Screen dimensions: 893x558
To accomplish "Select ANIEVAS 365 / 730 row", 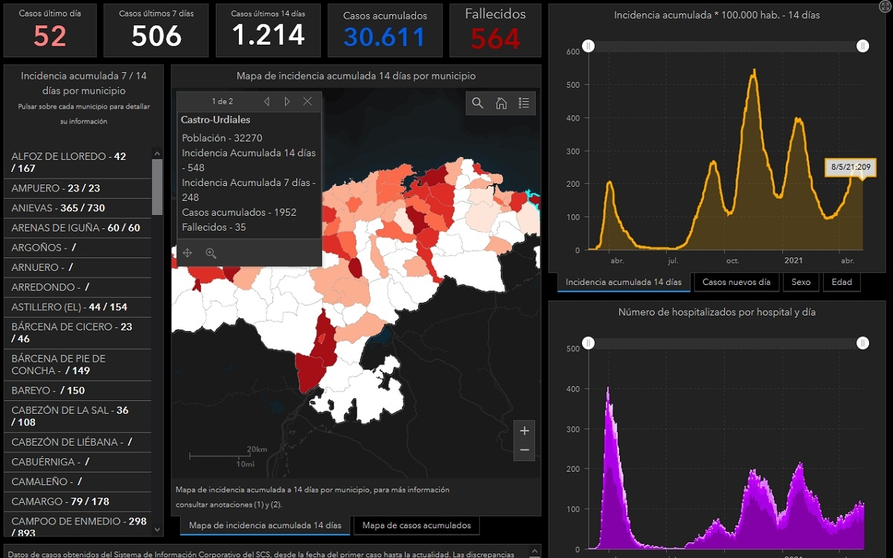I will [x=78, y=208].
